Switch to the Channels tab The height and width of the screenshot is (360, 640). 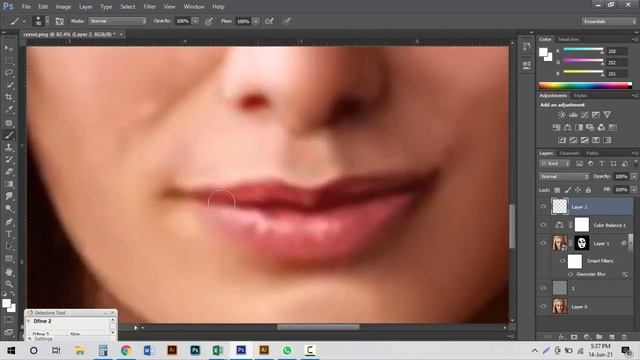(x=569, y=153)
